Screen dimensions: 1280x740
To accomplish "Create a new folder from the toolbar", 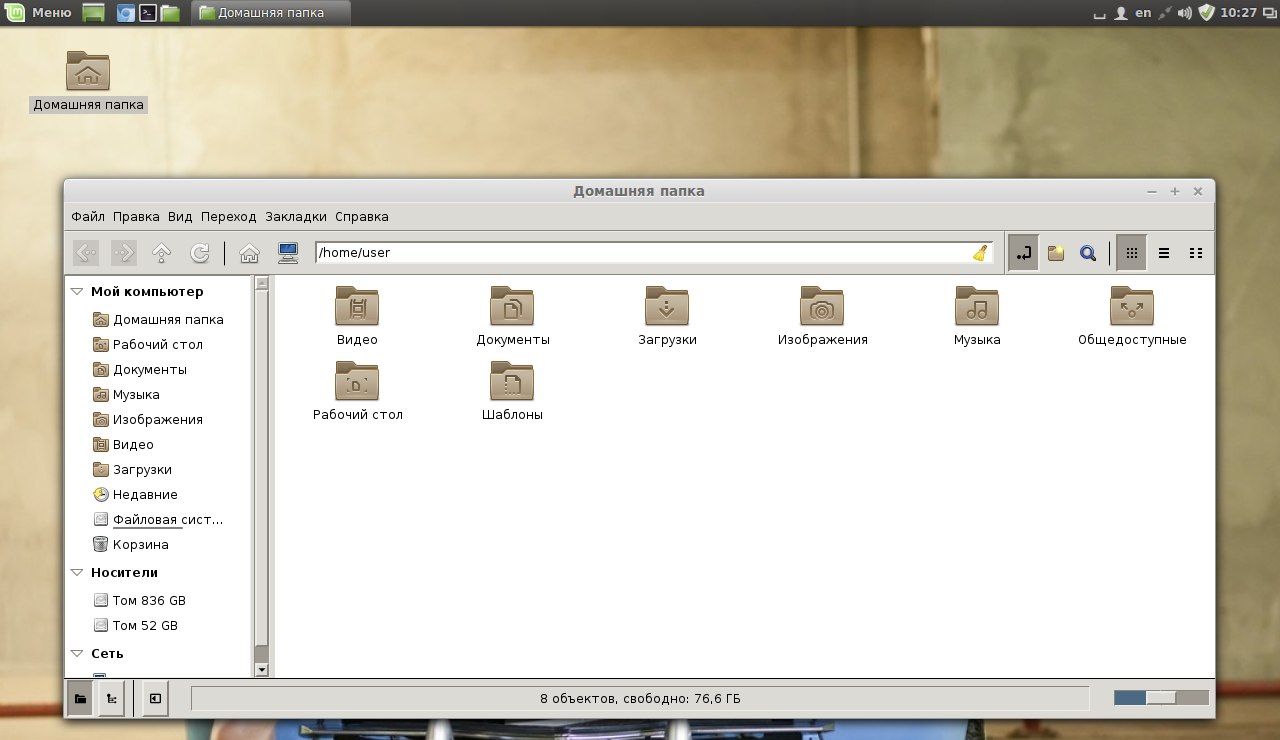I will pyautogui.click(x=1055, y=253).
